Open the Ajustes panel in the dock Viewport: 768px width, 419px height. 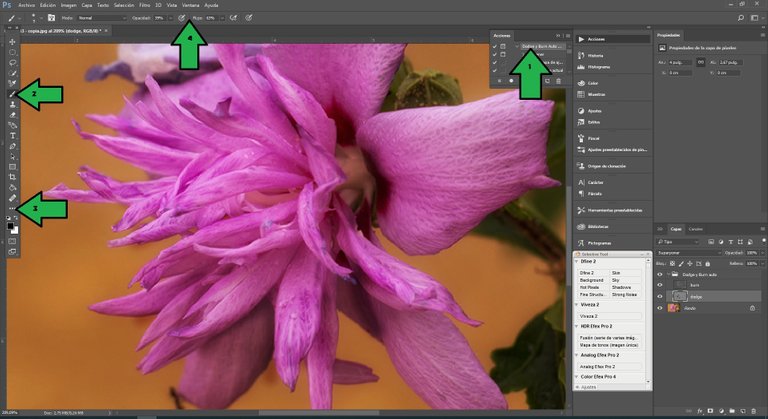click(595, 111)
